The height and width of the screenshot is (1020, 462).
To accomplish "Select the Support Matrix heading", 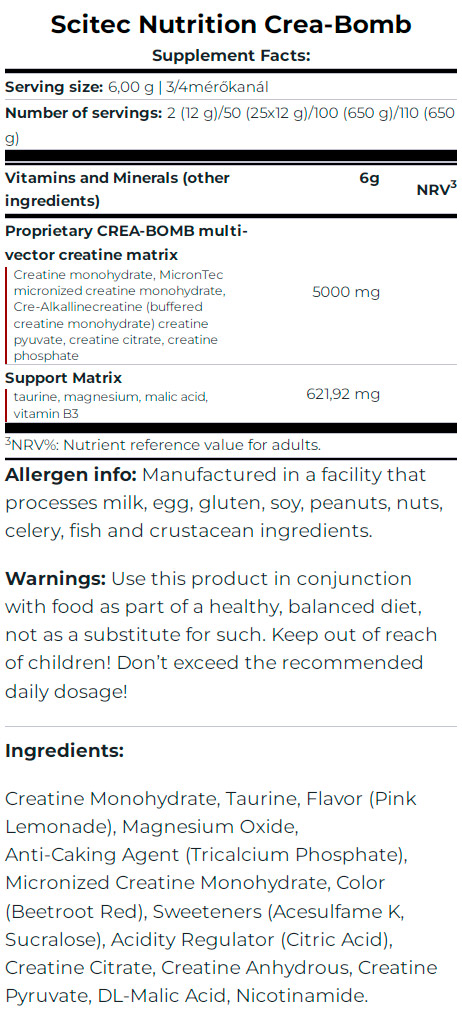I will point(64,378).
